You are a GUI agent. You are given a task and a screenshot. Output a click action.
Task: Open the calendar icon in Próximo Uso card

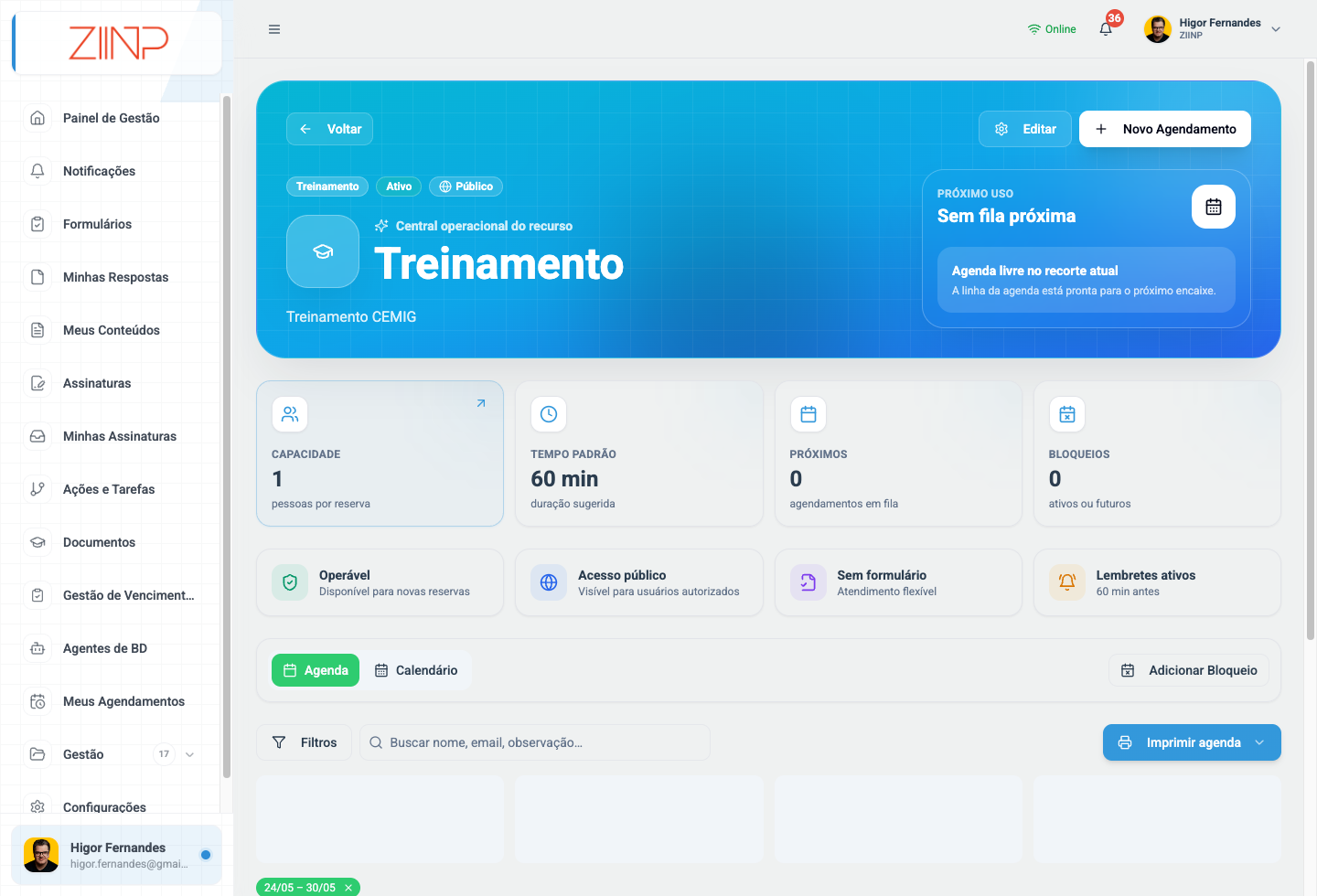[1214, 207]
